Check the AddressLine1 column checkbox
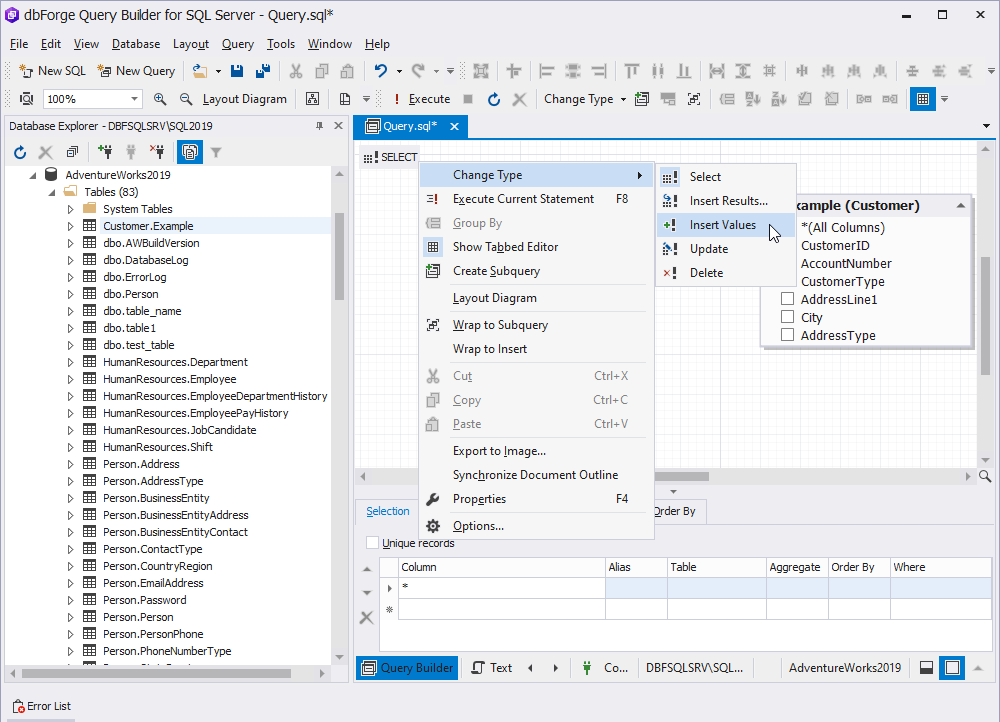1000x722 pixels. [x=788, y=298]
